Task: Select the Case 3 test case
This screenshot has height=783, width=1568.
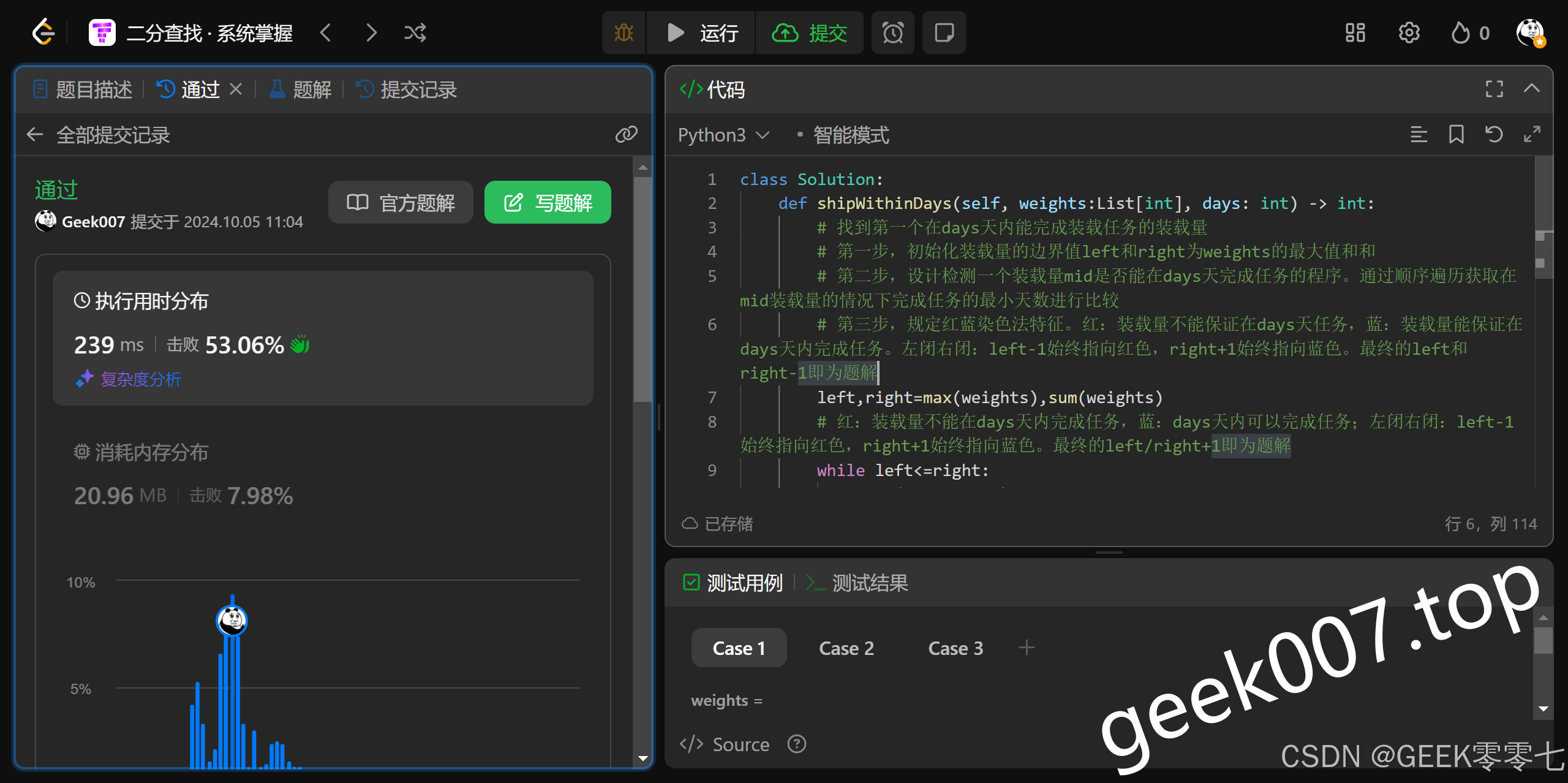Action: [x=955, y=648]
